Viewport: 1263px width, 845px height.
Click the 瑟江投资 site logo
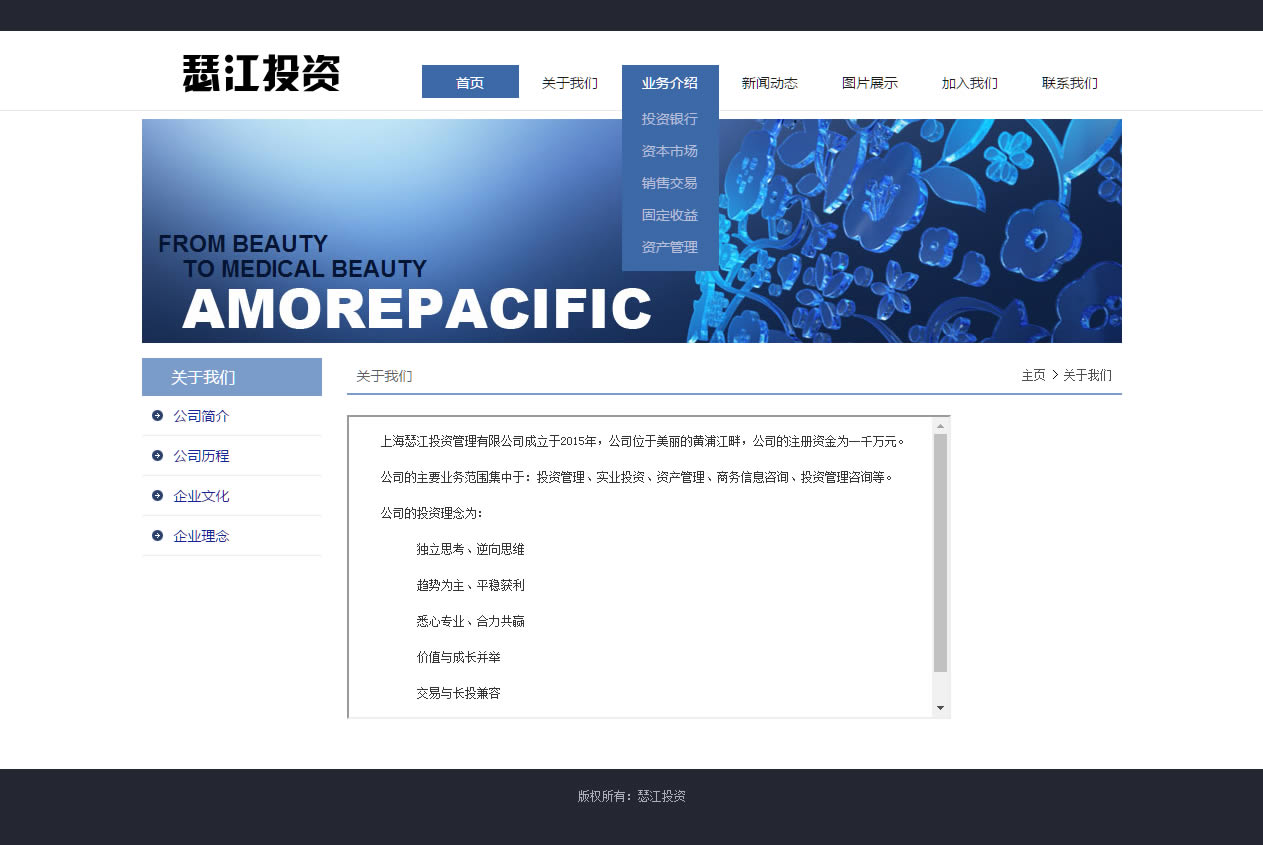(261, 74)
